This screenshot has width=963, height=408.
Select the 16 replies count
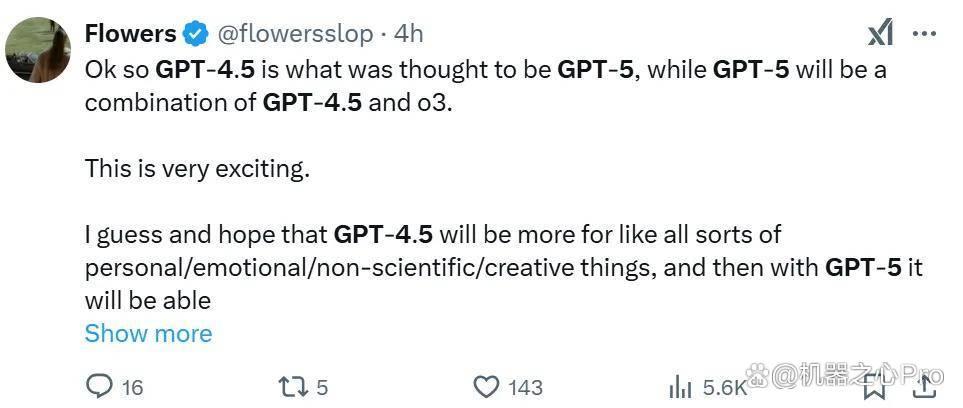point(132,388)
